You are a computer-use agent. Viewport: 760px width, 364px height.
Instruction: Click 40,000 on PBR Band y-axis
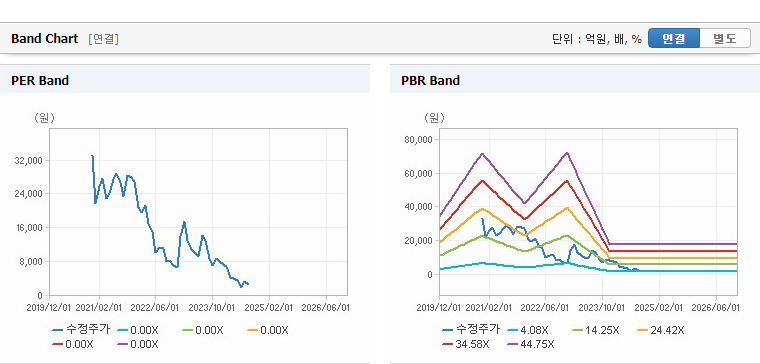click(418, 207)
